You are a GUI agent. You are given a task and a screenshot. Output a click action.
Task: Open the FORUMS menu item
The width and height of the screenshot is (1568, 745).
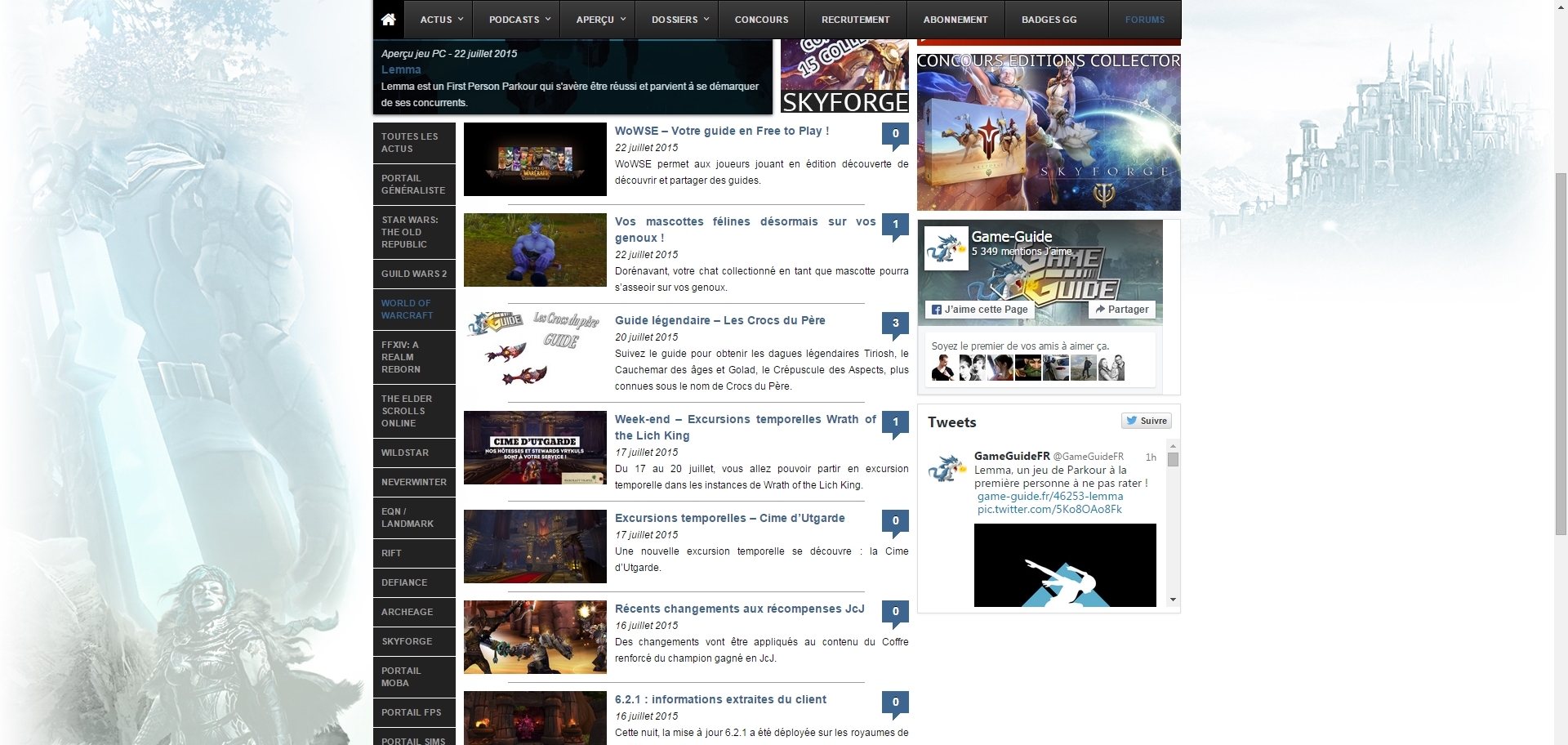pos(1144,20)
